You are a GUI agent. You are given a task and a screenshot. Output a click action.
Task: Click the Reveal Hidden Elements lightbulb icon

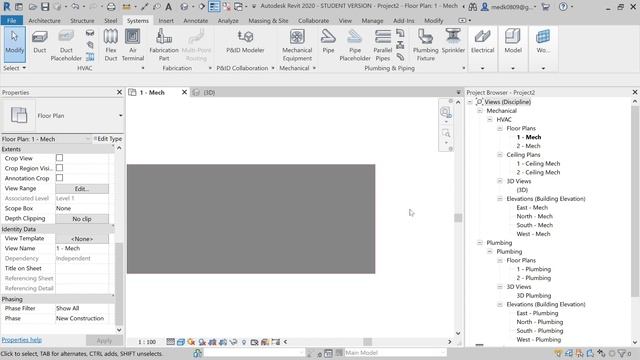(x=244, y=342)
